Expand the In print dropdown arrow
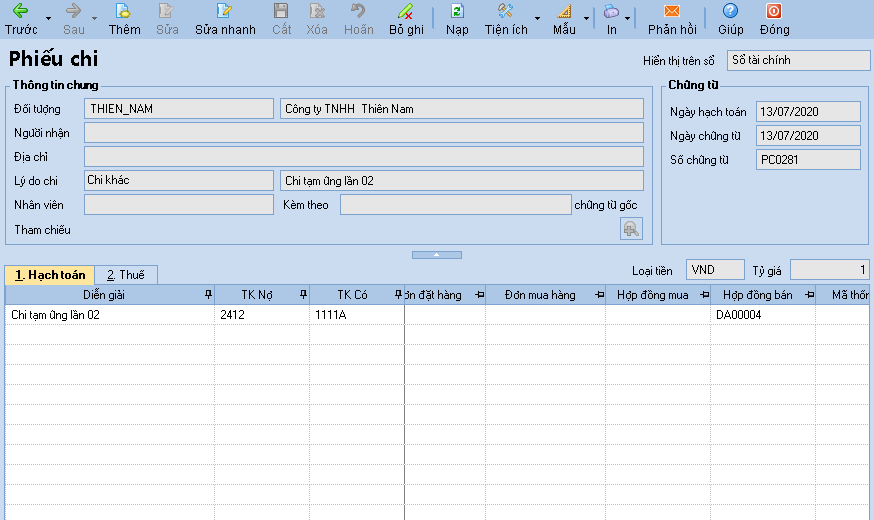The height and width of the screenshot is (520, 874). point(627,18)
